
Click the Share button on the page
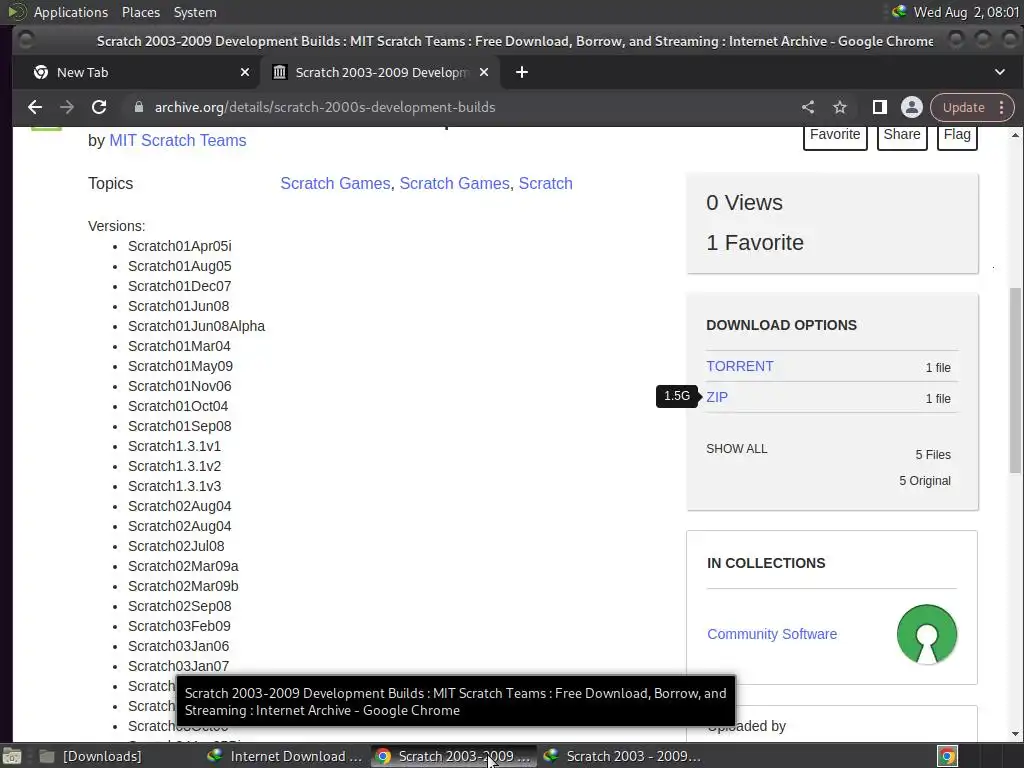(x=902, y=135)
